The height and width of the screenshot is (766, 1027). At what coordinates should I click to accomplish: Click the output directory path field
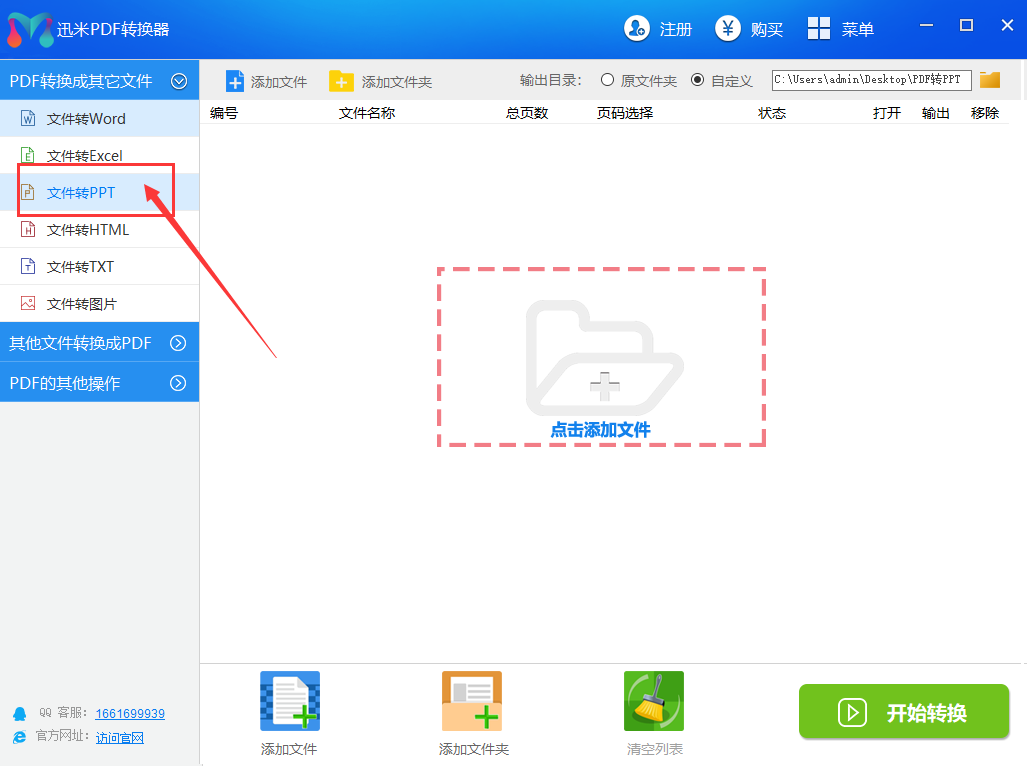(871, 80)
